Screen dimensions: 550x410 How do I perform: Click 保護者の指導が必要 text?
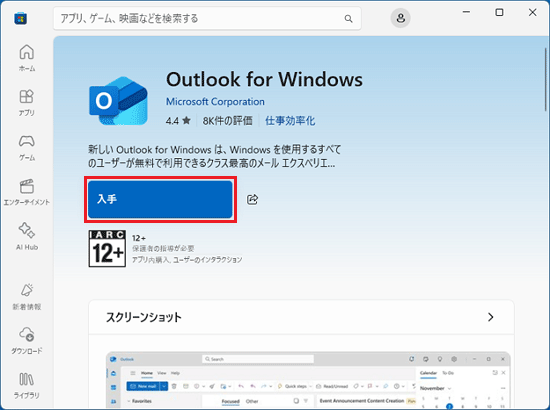tap(163, 249)
